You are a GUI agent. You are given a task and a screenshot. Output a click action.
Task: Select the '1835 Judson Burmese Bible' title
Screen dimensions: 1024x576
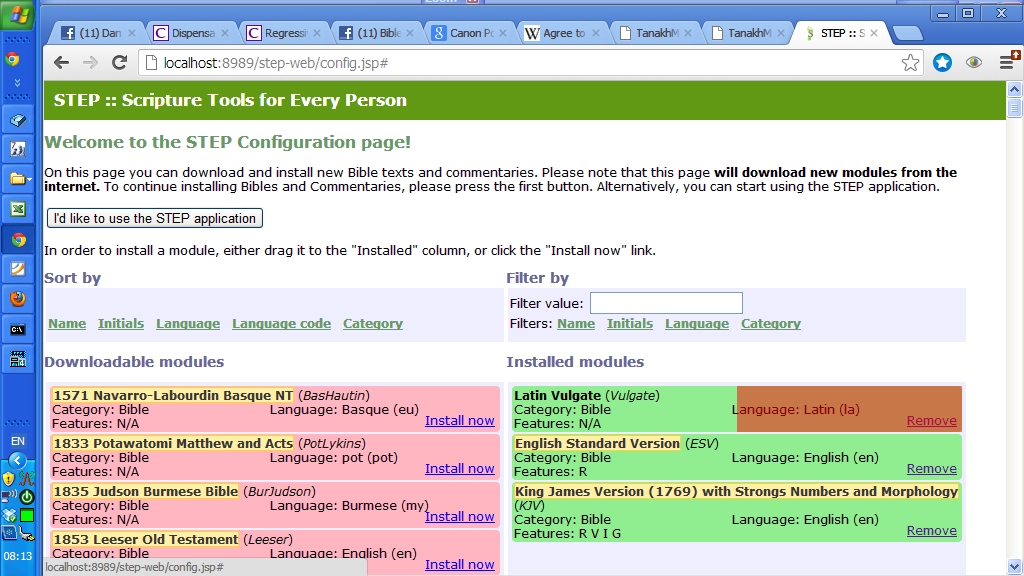146,491
